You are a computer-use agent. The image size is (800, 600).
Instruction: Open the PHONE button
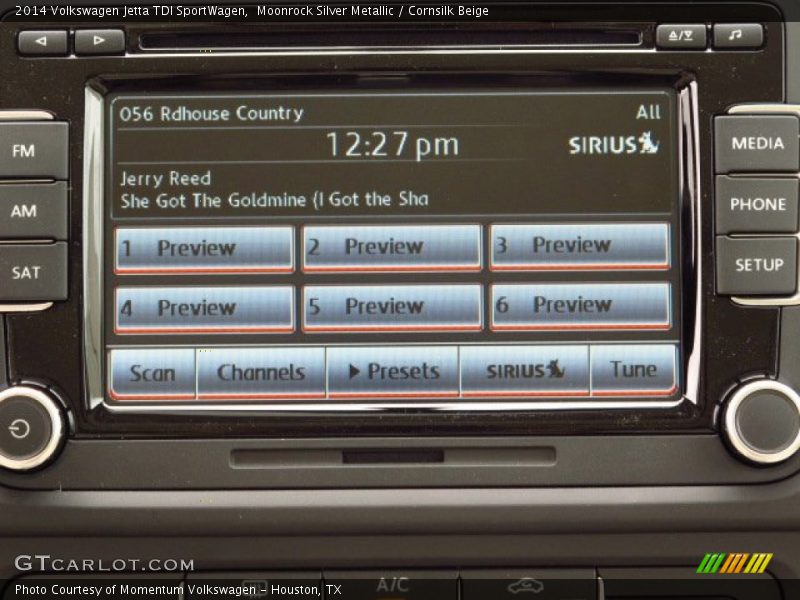pos(757,204)
